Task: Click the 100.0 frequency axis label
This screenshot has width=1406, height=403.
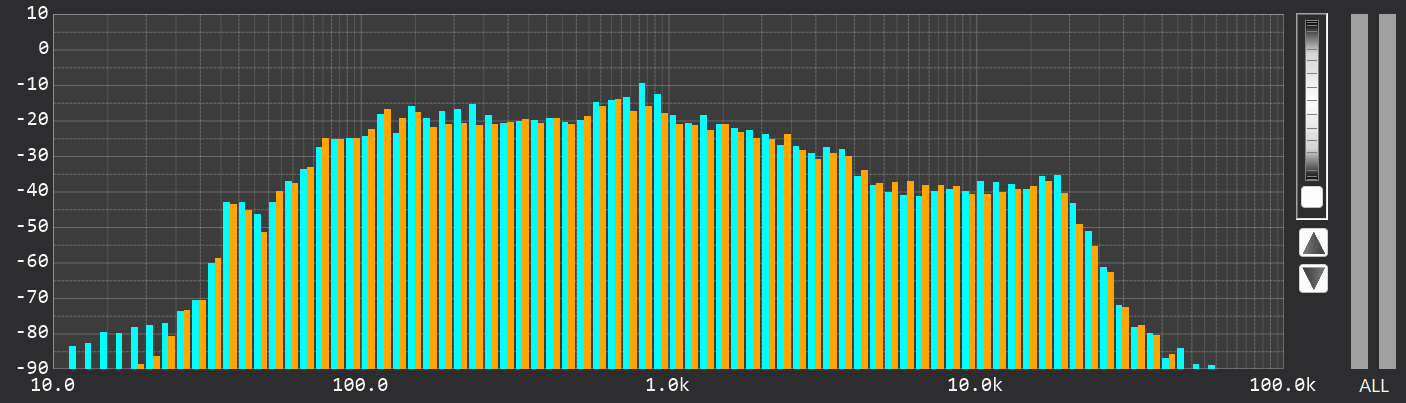Action: coord(360,386)
